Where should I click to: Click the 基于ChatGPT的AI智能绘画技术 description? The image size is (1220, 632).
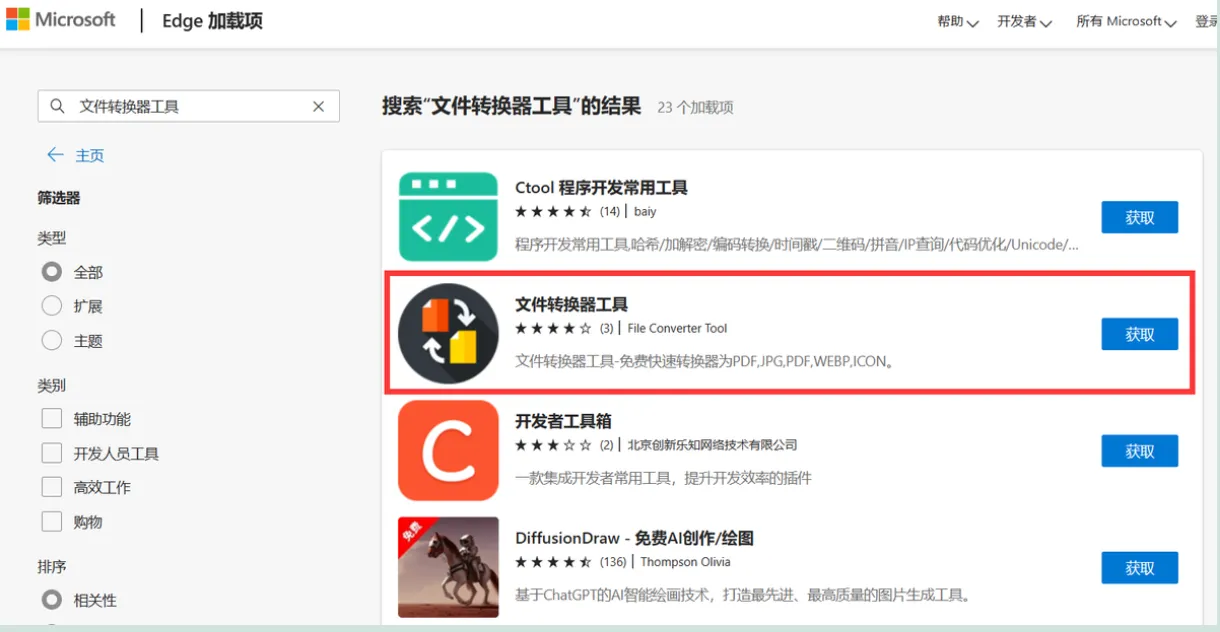[x=743, y=595]
